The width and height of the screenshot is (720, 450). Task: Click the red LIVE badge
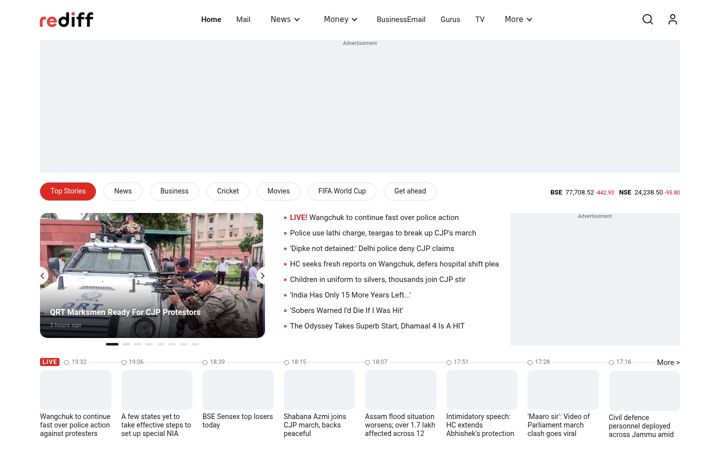[50, 362]
